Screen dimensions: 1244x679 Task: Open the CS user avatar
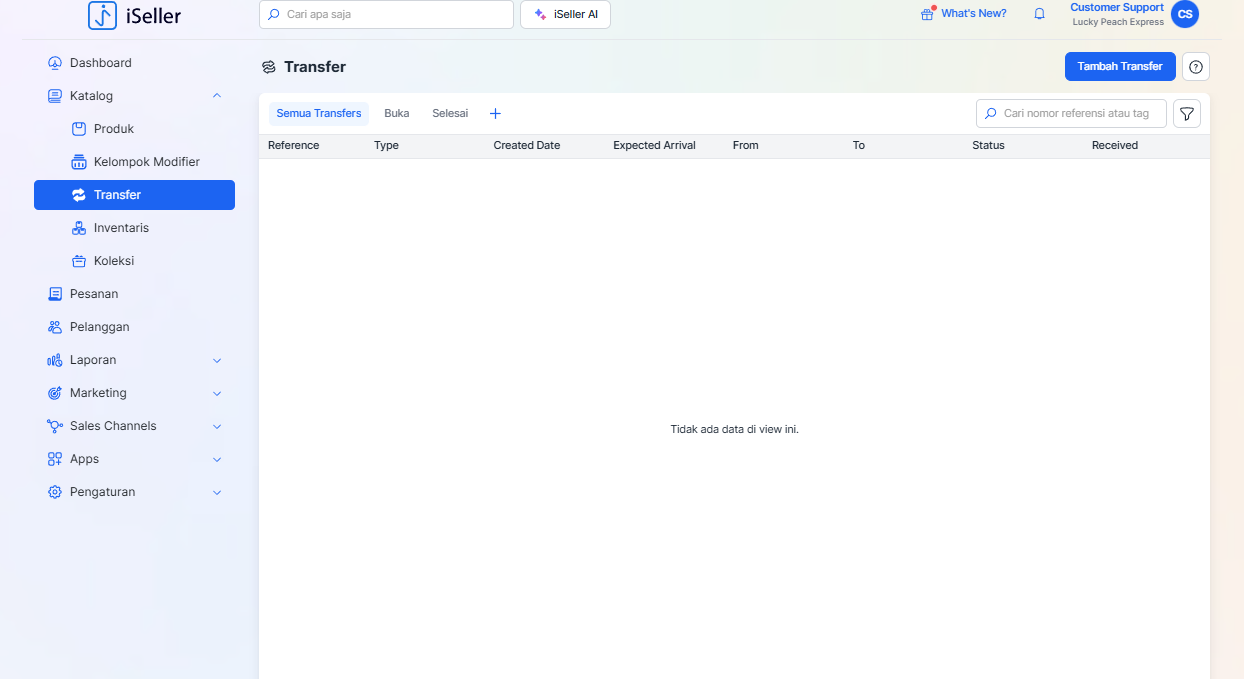coord(1185,14)
